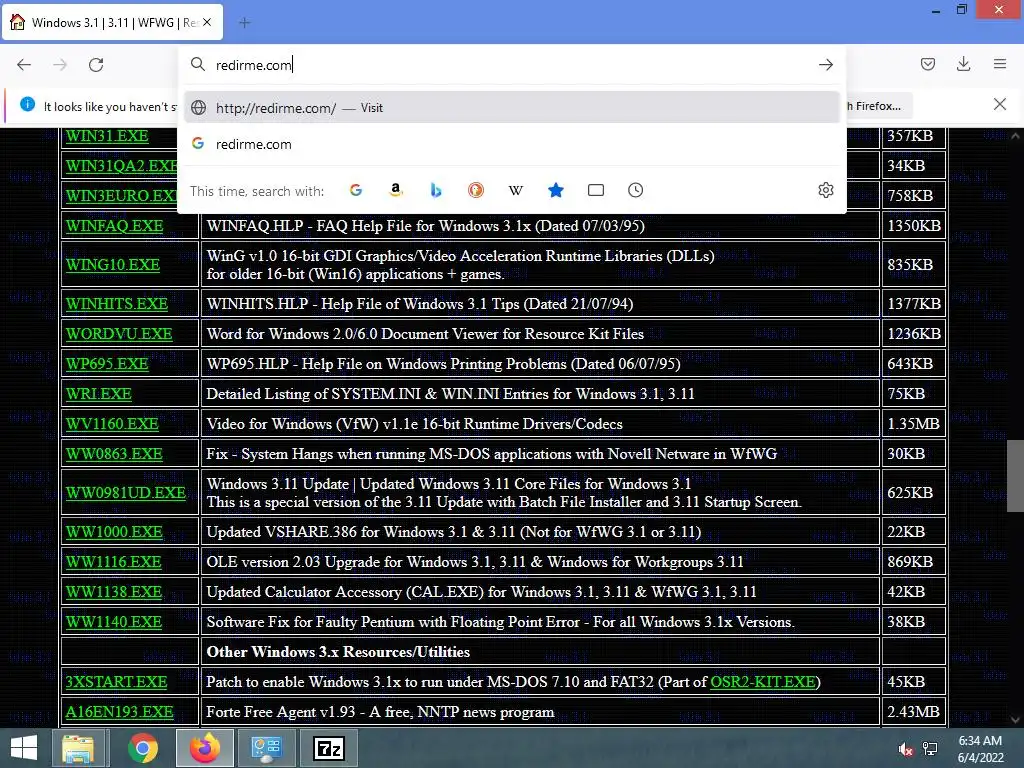Open the Windows Start menu
The width and height of the screenshot is (1024, 768).
[24, 748]
